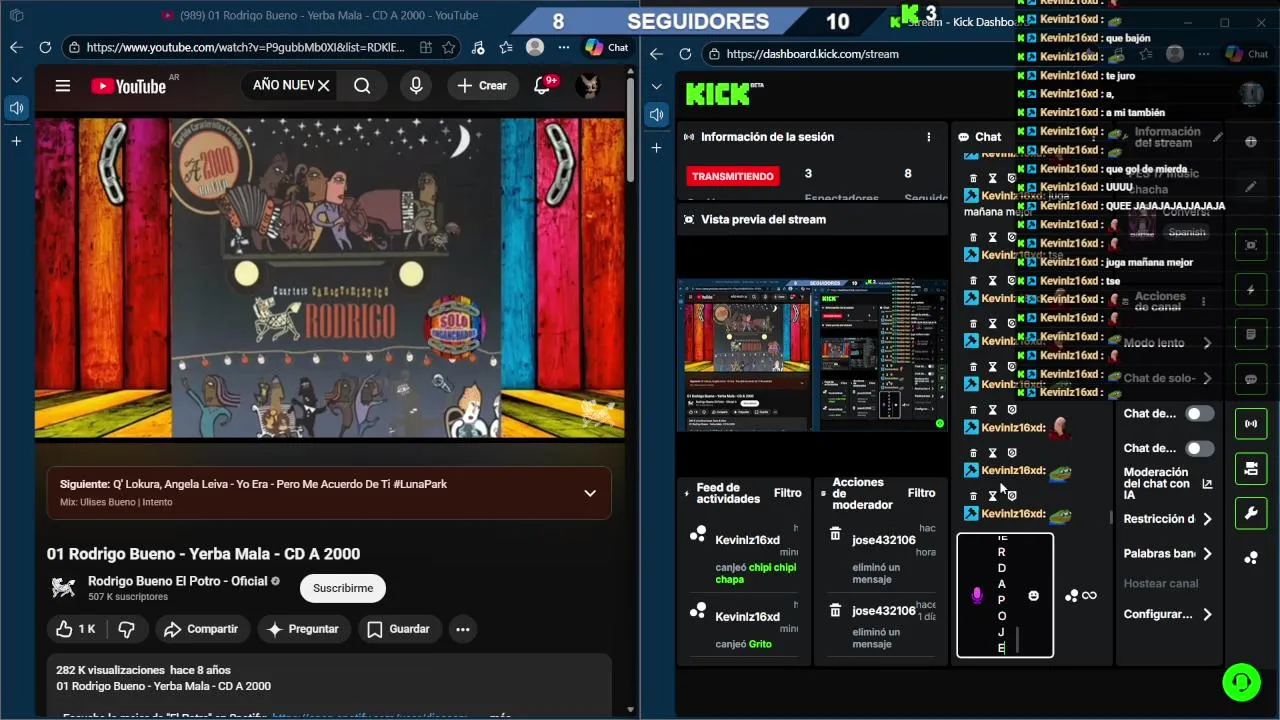
Task: Open Filtro for Feed de actividades
Action: pyautogui.click(x=787, y=493)
